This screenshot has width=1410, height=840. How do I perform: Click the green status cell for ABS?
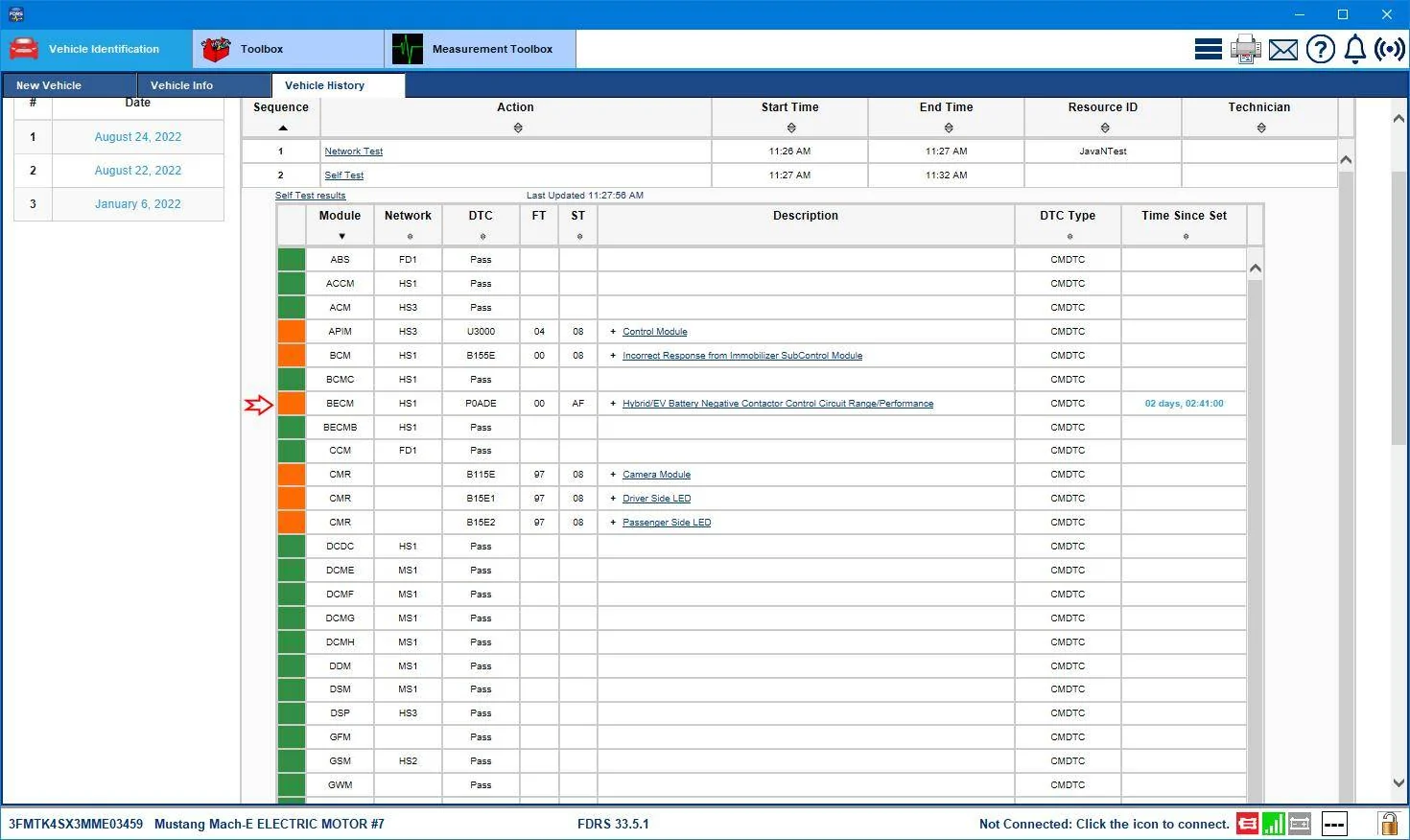point(292,260)
